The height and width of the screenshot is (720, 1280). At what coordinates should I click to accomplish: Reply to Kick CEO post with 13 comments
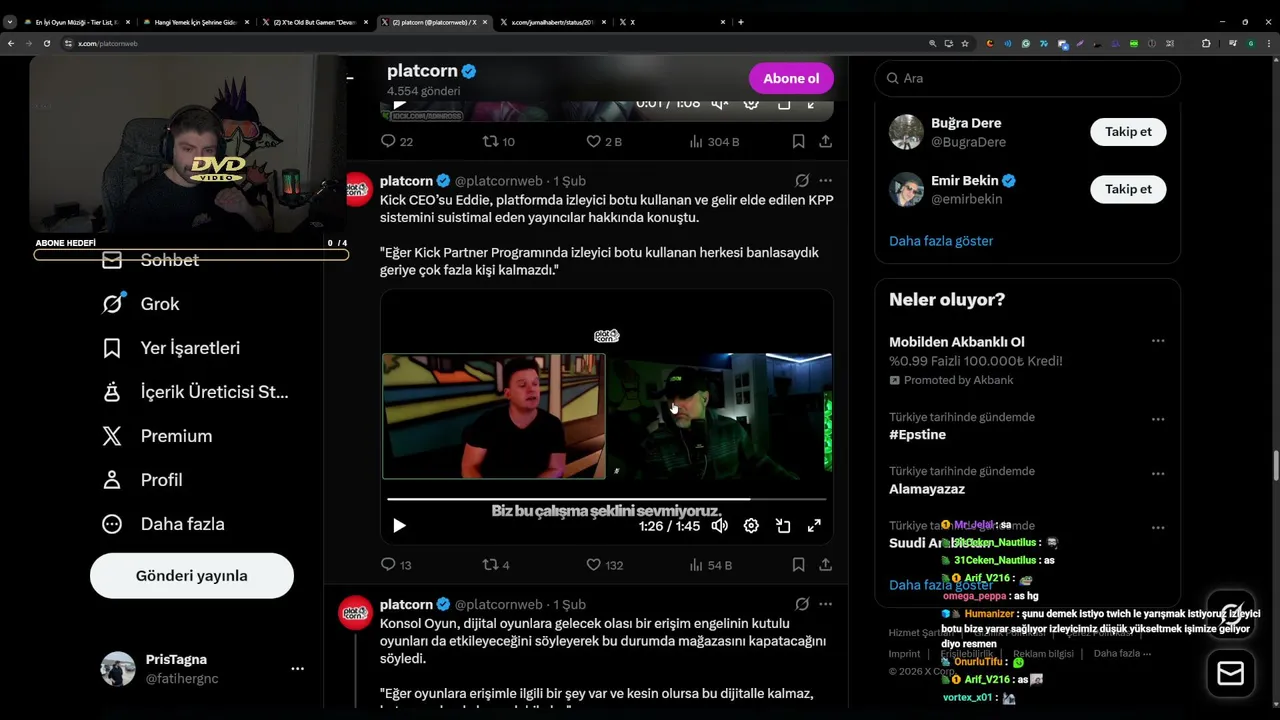pos(397,565)
